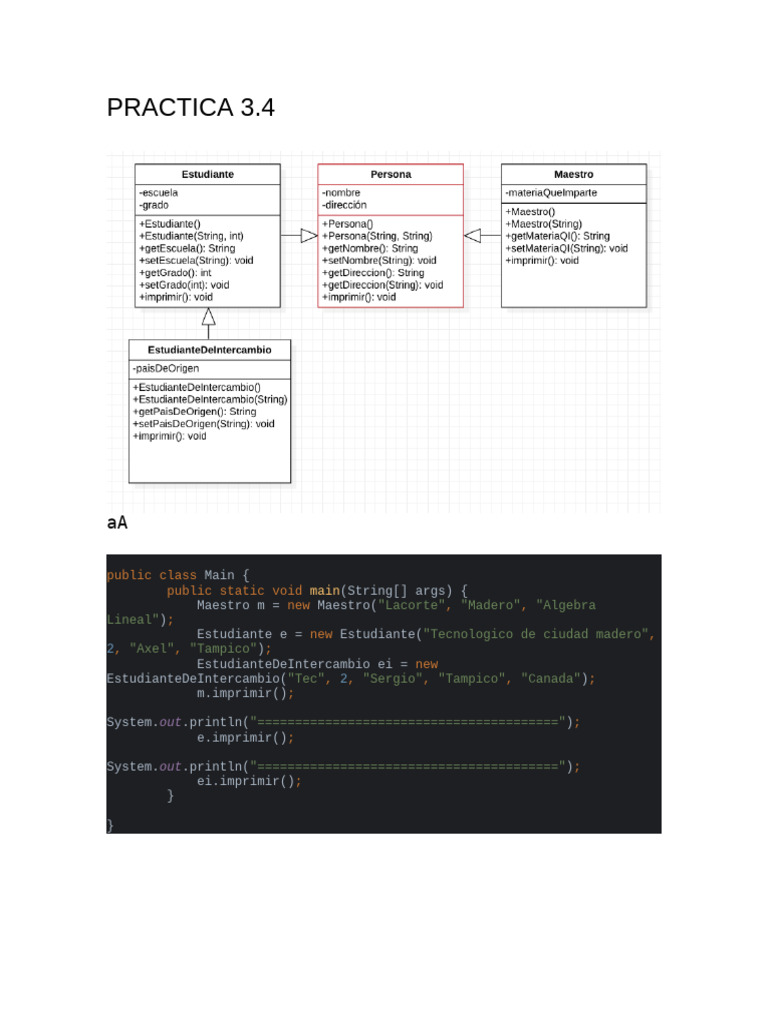768x1024 pixels.
Task: Click the -nombre attribute in Persona
Action: pos(341,193)
